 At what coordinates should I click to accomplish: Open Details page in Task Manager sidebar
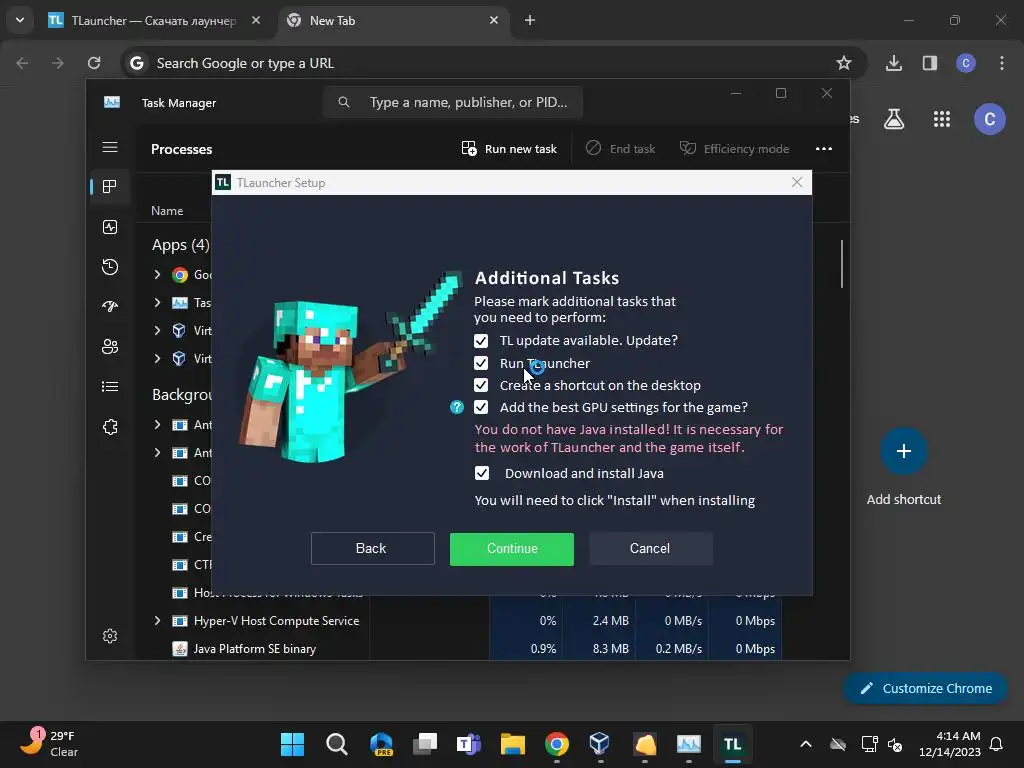pyautogui.click(x=110, y=387)
